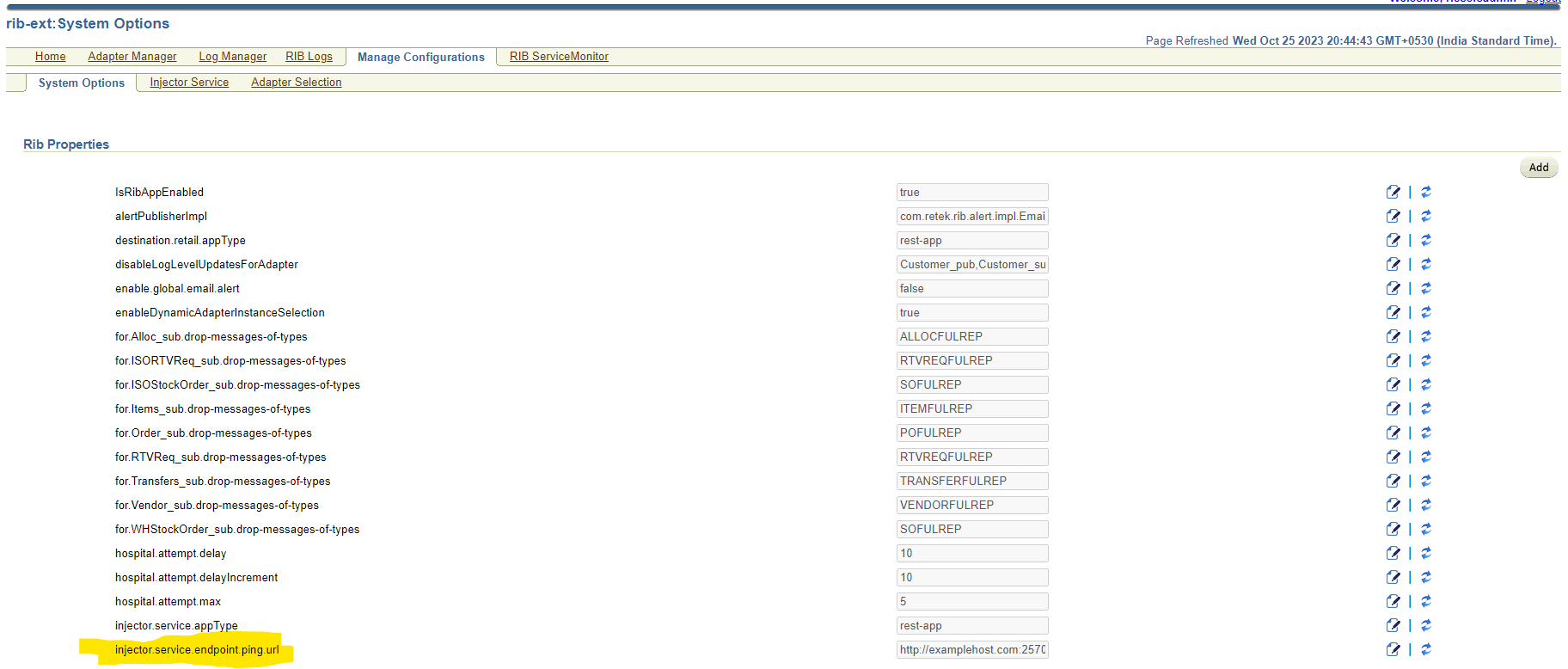Edit for.Alloc_sub.drop-messages-of-types property

click(1393, 336)
